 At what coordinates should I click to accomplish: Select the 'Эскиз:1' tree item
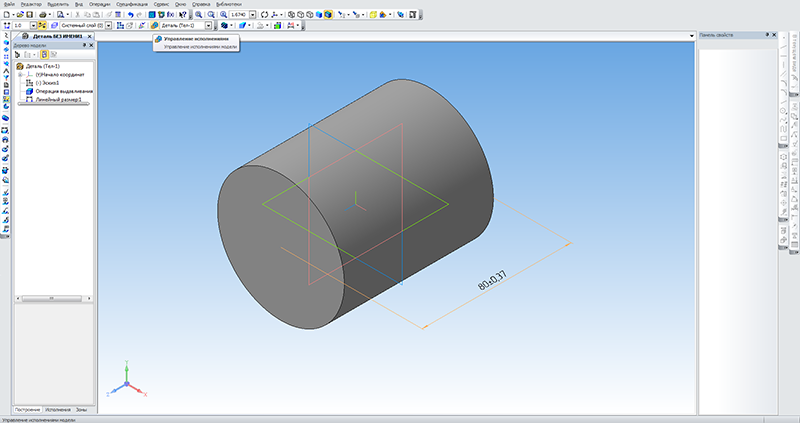[x=47, y=83]
